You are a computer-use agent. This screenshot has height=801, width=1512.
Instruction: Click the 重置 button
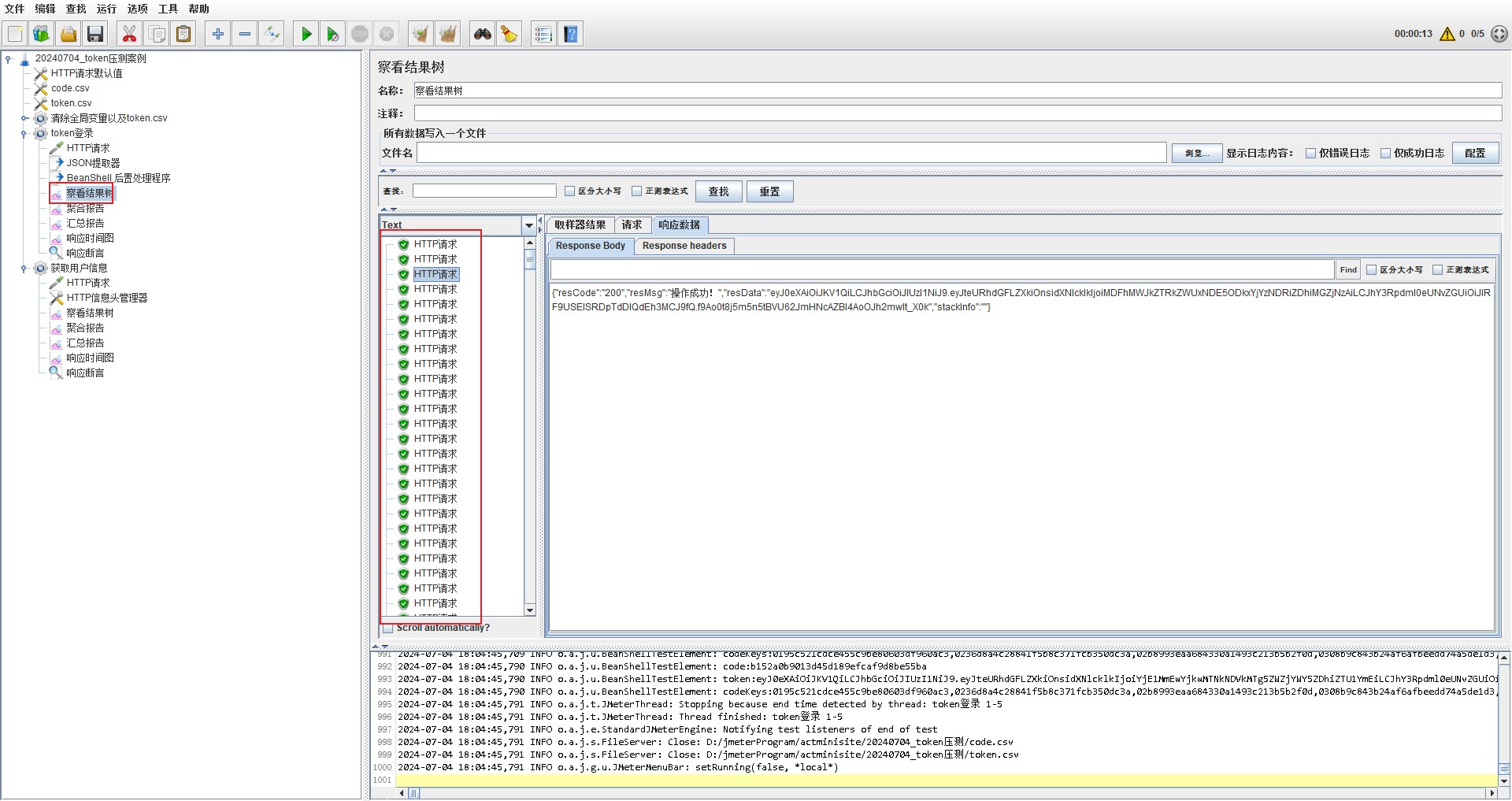(x=769, y=191)
